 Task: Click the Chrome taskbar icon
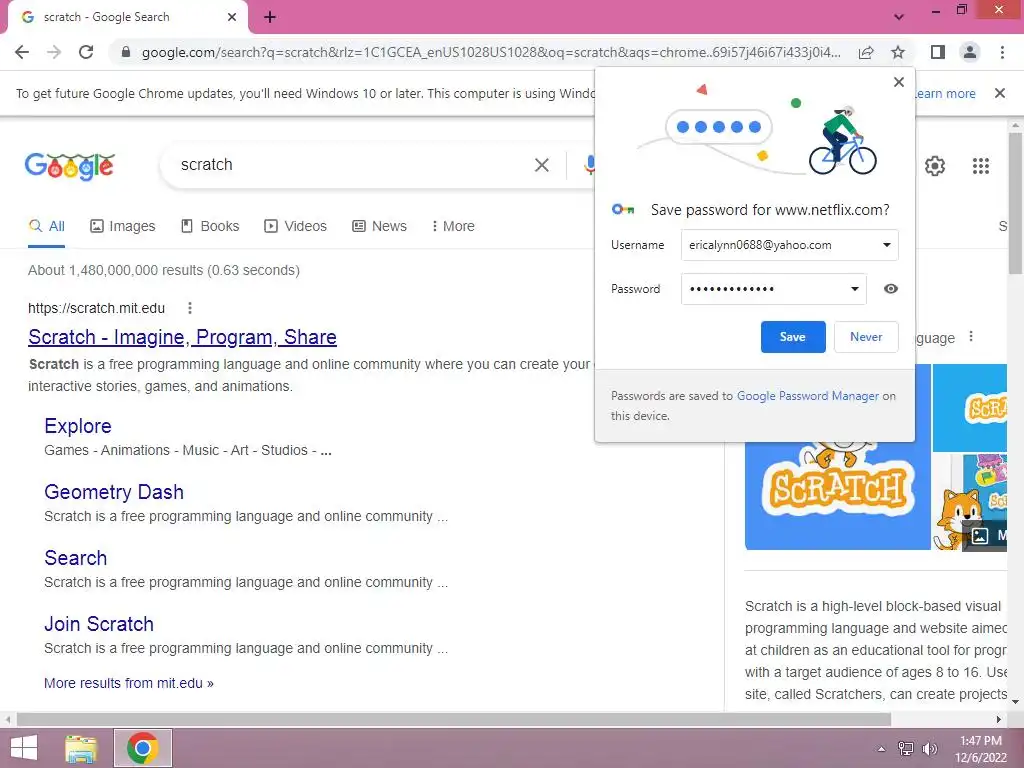[x=143, y=748]
